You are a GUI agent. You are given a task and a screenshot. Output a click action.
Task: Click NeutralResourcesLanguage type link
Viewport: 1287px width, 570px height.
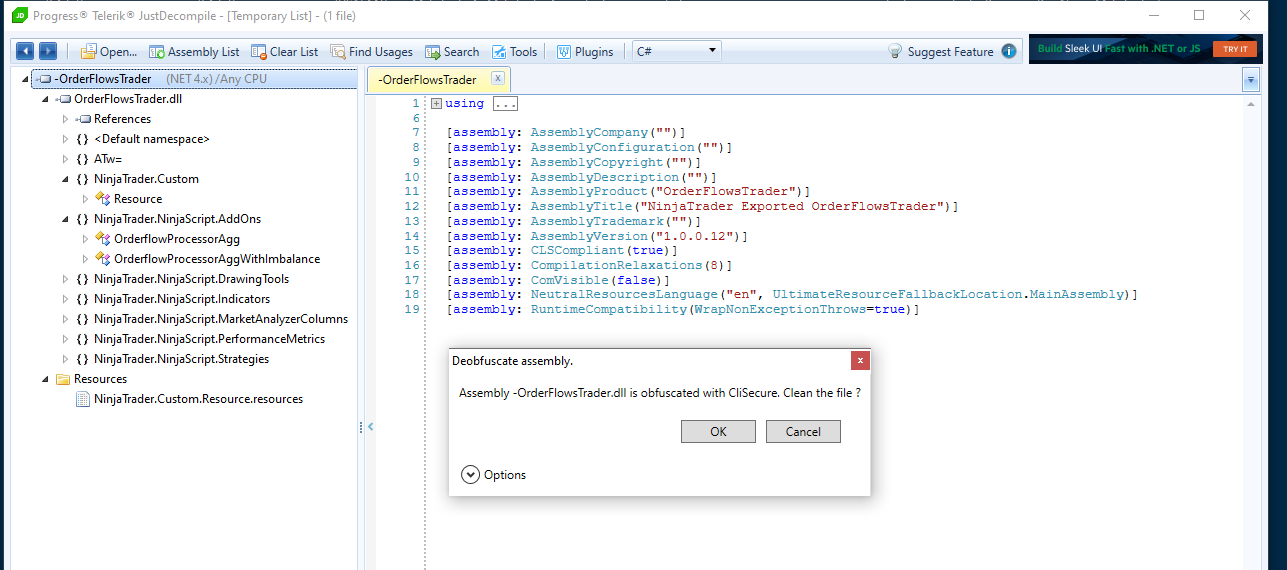(x=624, y=295)
